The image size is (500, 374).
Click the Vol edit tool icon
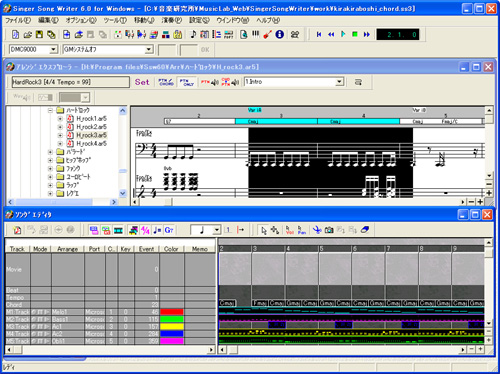[x=290, y=230]
